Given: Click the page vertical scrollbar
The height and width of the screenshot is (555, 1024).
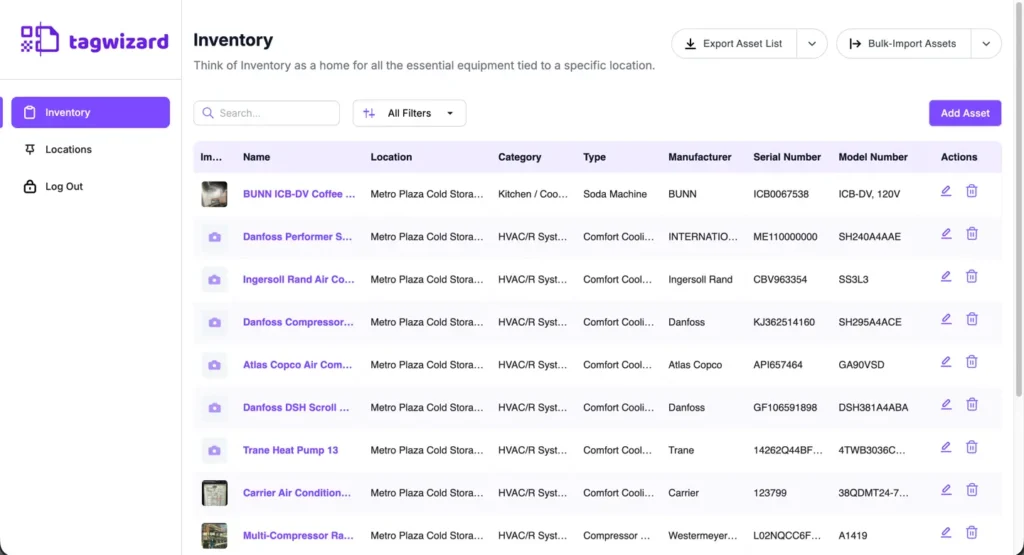Looking at the screenshot, I should [1019, 198].
